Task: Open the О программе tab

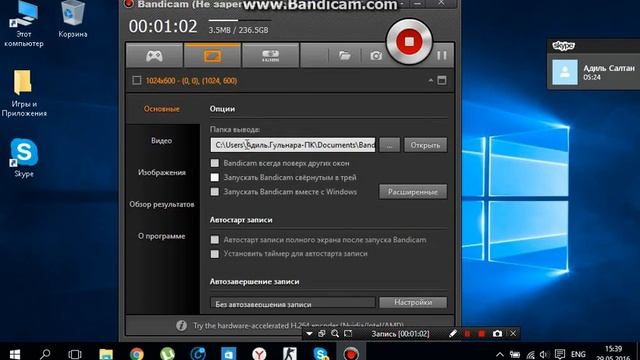Action: (x=162, y=236)
